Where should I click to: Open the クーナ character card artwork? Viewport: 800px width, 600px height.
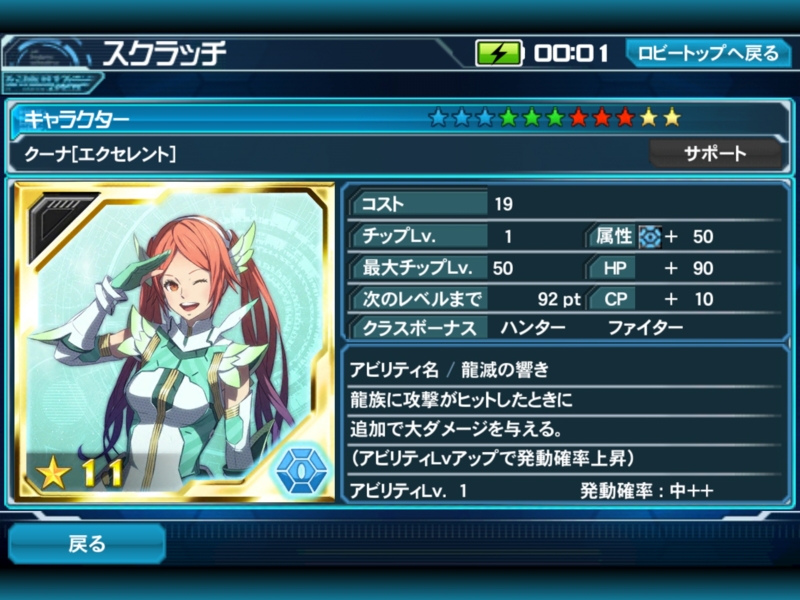(x=174, y=342)
